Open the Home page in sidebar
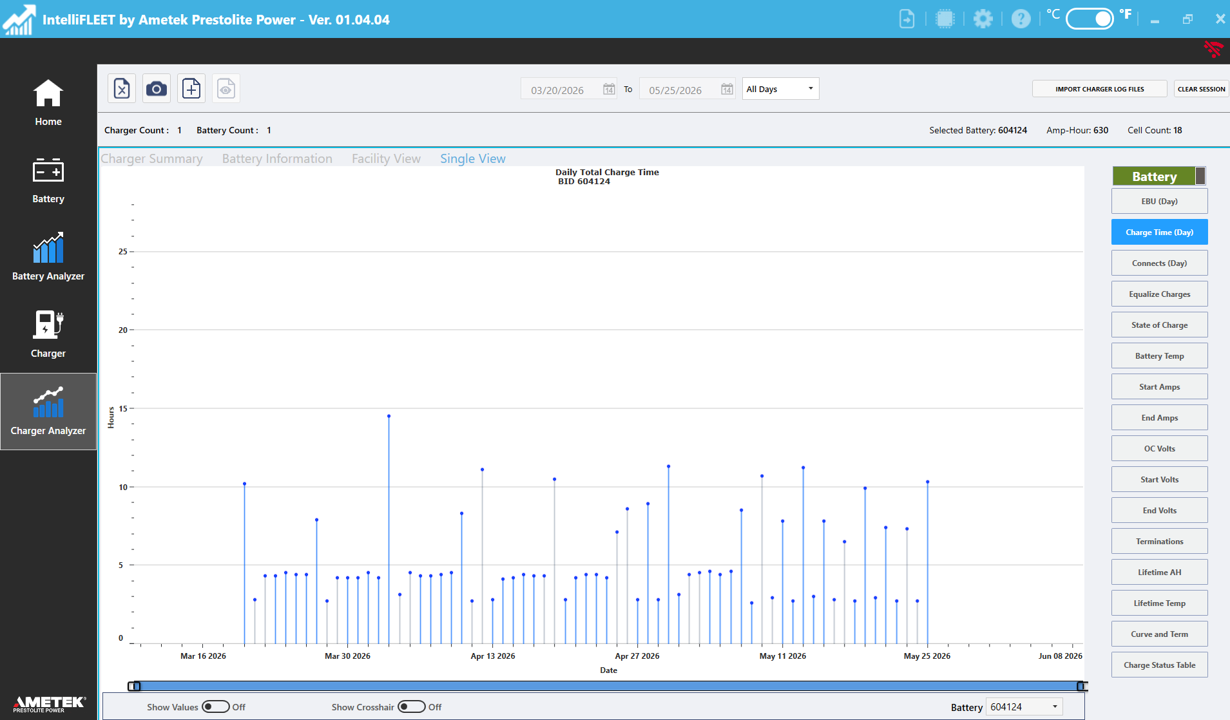This screenshot has width=1230, height=720. tap(48, 103)
